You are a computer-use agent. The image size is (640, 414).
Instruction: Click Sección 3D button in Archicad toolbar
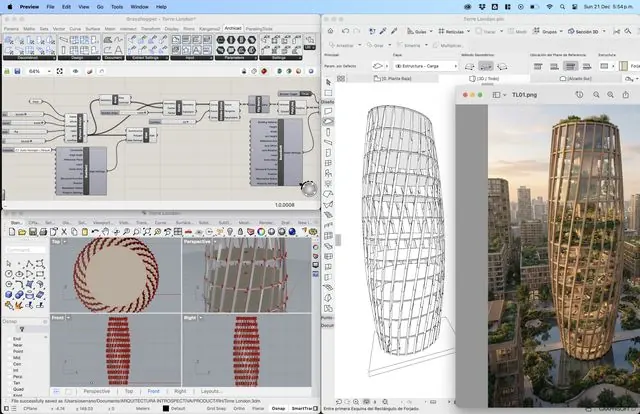click(583, 31)
